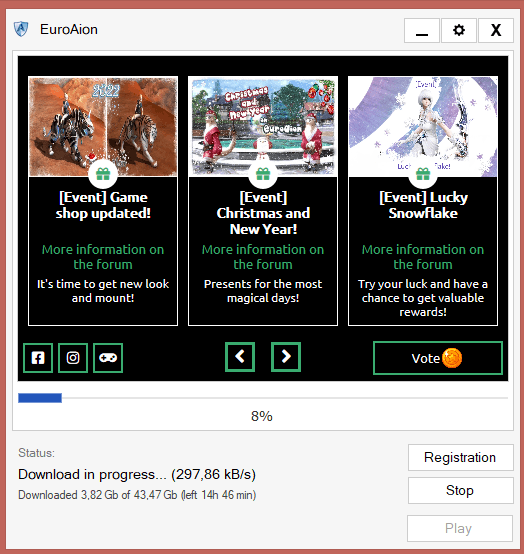Open the Registration button

coord(460,458)
